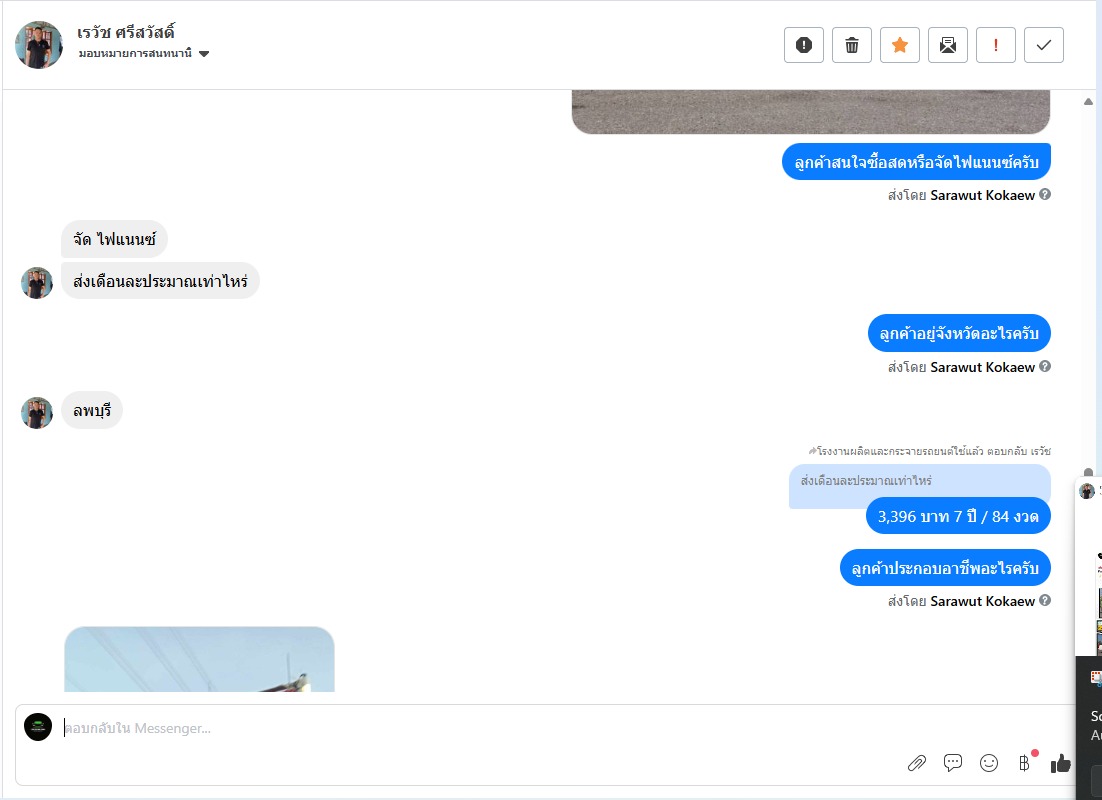Click the scroll up arrow of chat

point(1088,102)
